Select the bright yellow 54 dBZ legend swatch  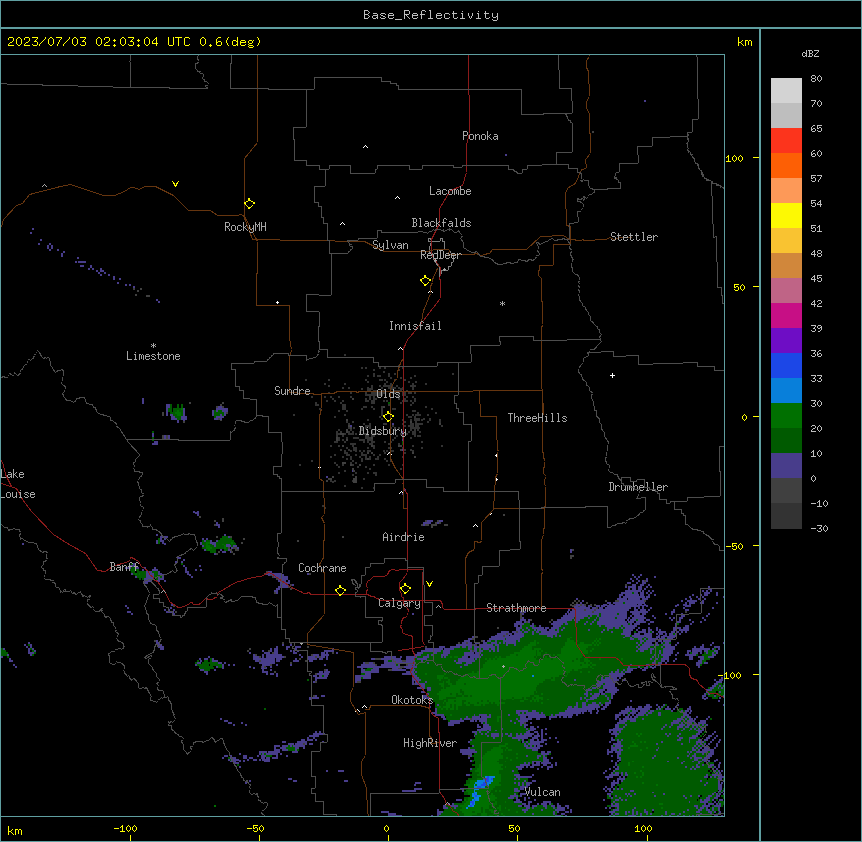(786, 215)
